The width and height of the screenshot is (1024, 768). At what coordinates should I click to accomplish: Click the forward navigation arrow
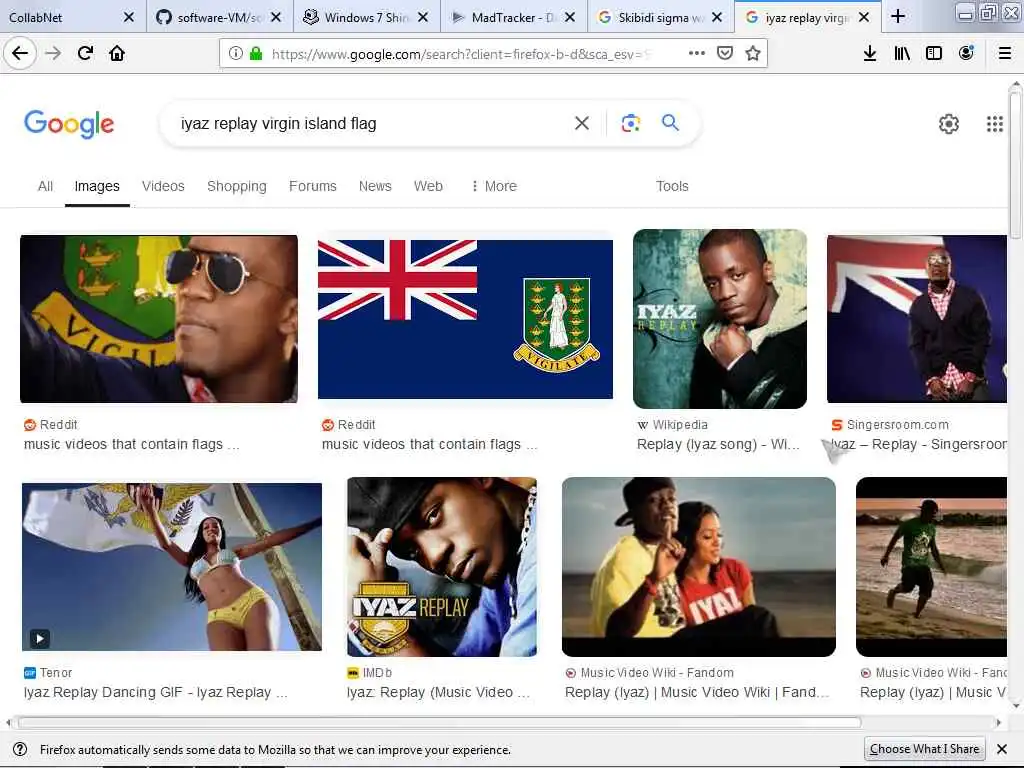tap(53, 53)
